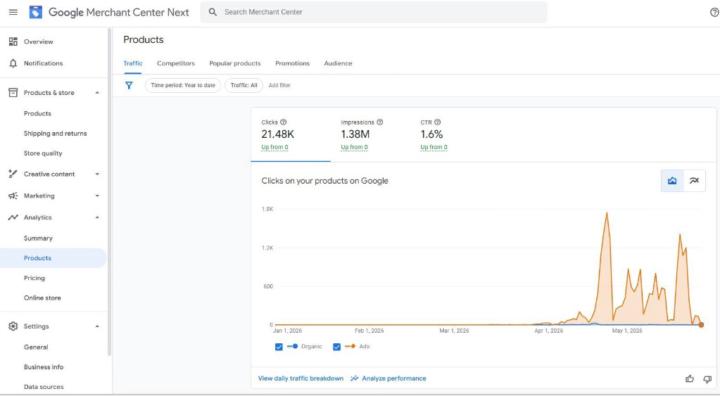This screenshot has width=720, height=396.
Task: Click the Creative content icon
Action: coord(13,174)
